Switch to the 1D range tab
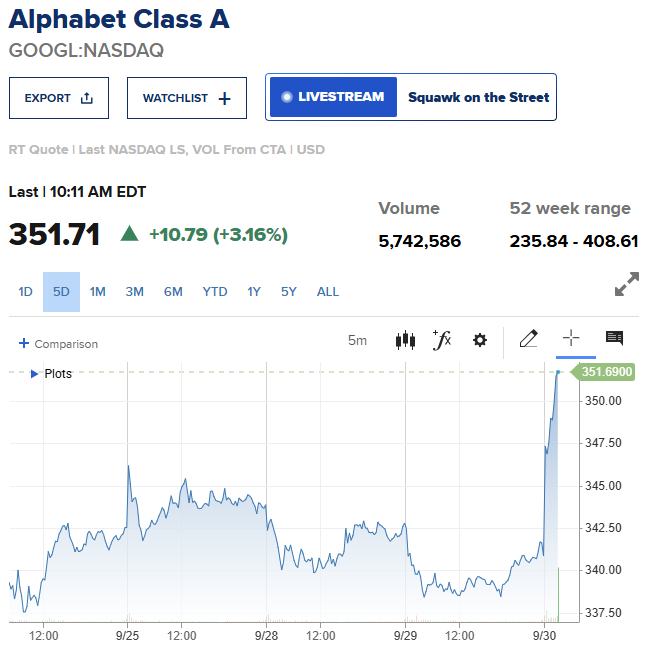The width and height of the screenshot is (646, 652). coord(25,292)
